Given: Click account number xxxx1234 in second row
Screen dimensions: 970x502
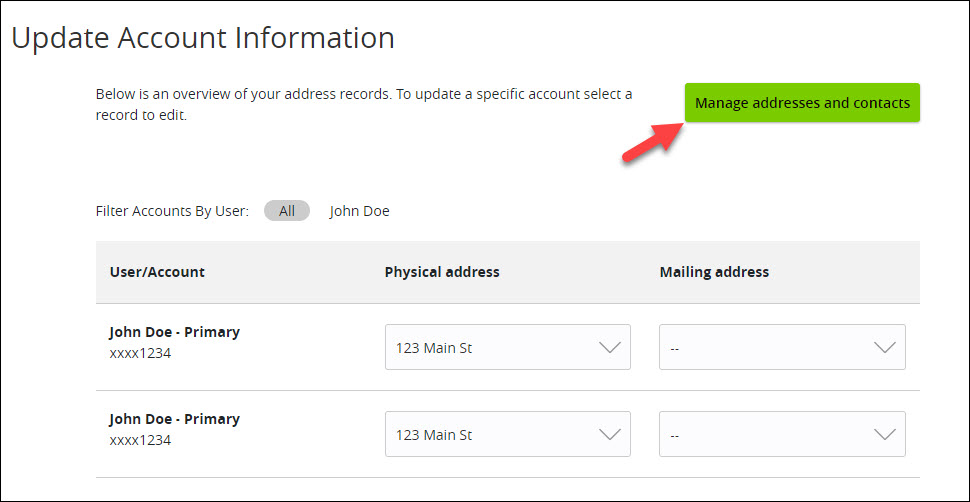Looking at the screenshot, I should [x=140, y=440].
